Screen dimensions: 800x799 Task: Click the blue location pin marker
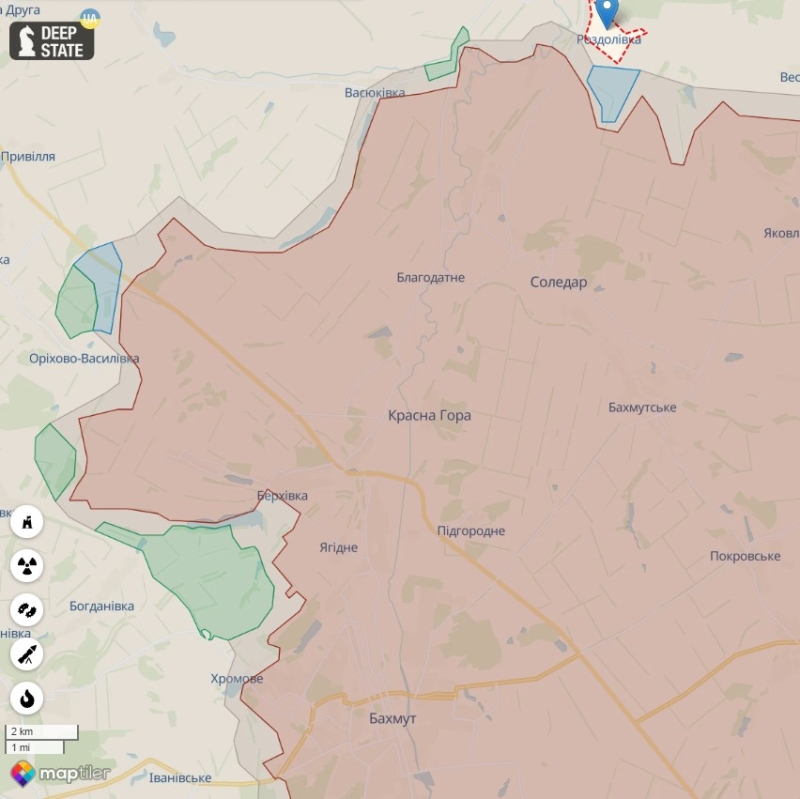(x=606, y=13)
